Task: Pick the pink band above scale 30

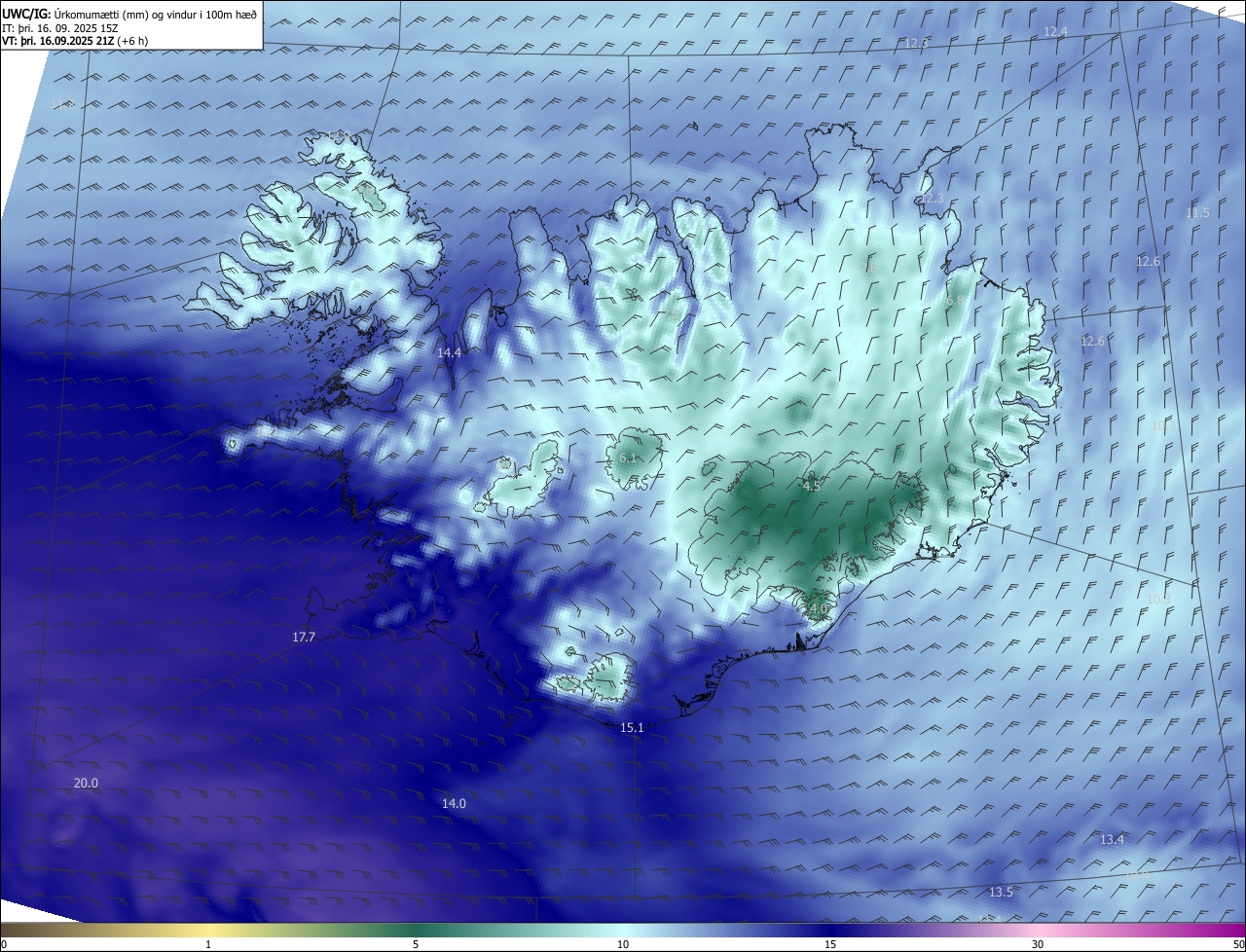Action: coord(1038,930)
